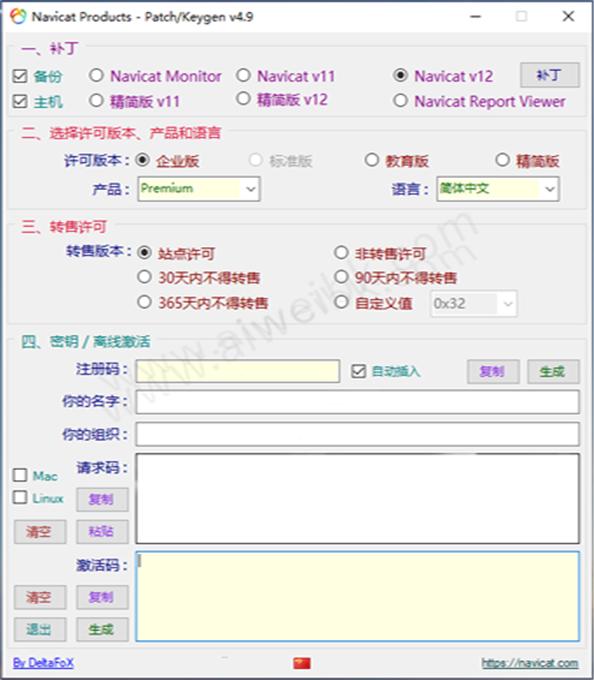Choose the 365天内不得转售 option

(144, 302)
